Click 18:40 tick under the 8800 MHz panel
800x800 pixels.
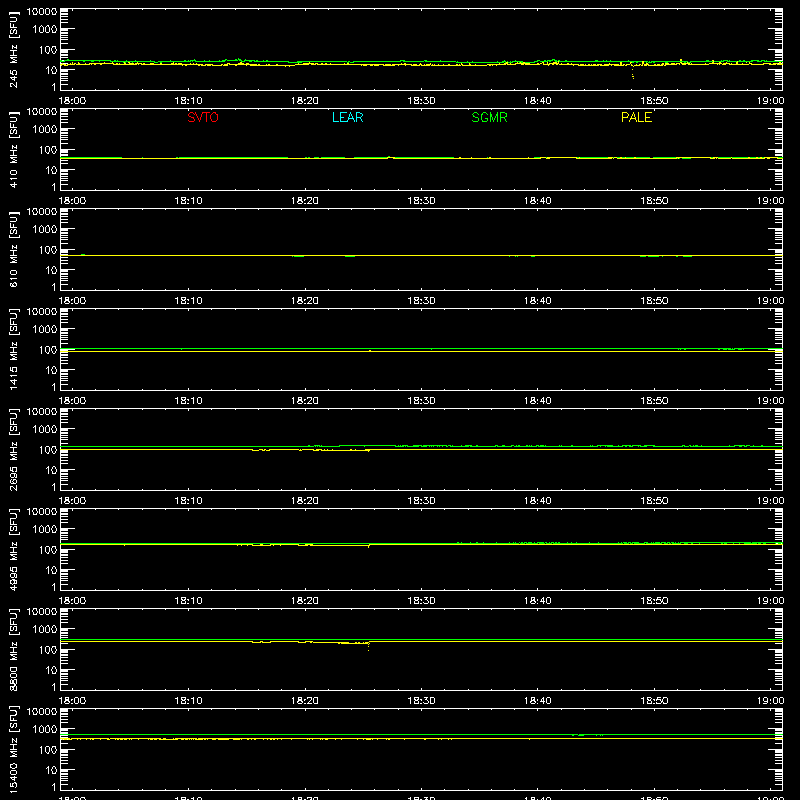point(538,701)
